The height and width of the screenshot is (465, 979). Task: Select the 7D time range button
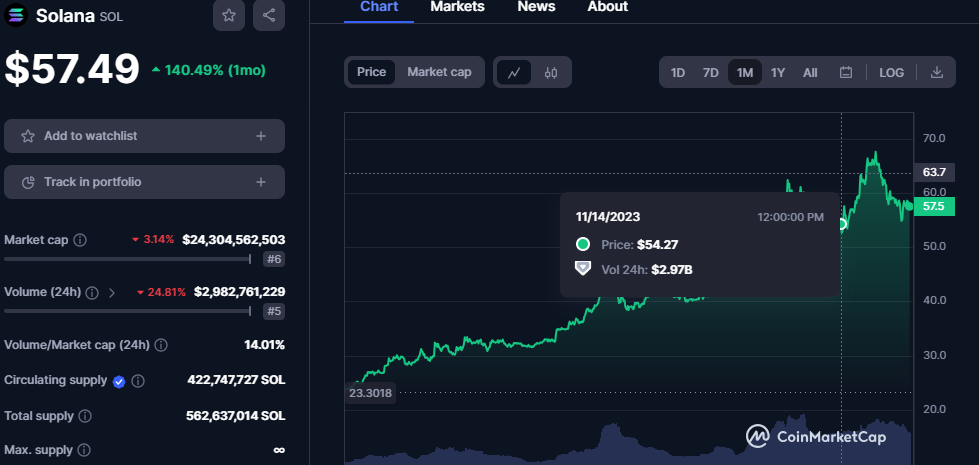710,72
